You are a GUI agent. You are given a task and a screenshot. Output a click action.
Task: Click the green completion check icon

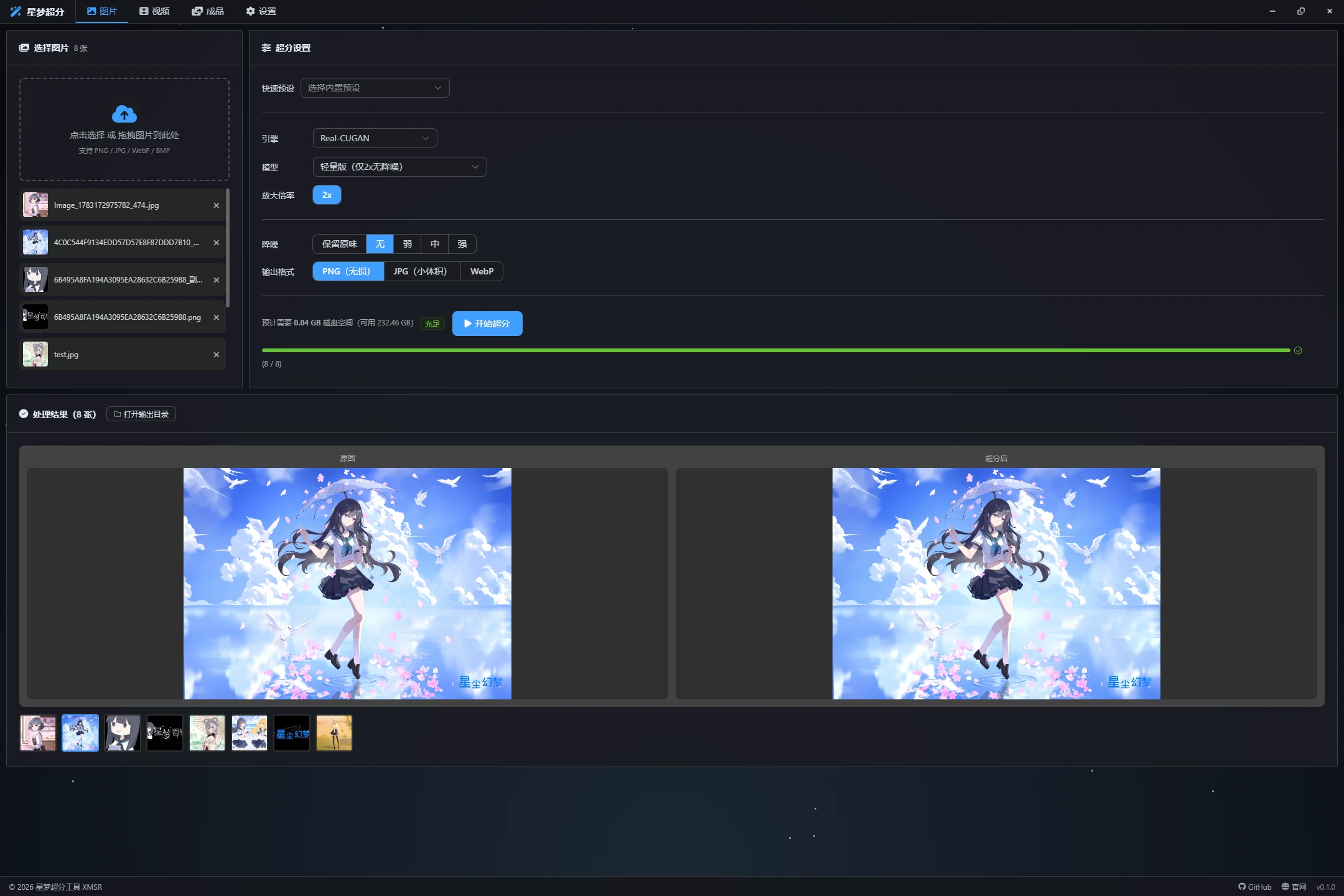pos(1298,350)
